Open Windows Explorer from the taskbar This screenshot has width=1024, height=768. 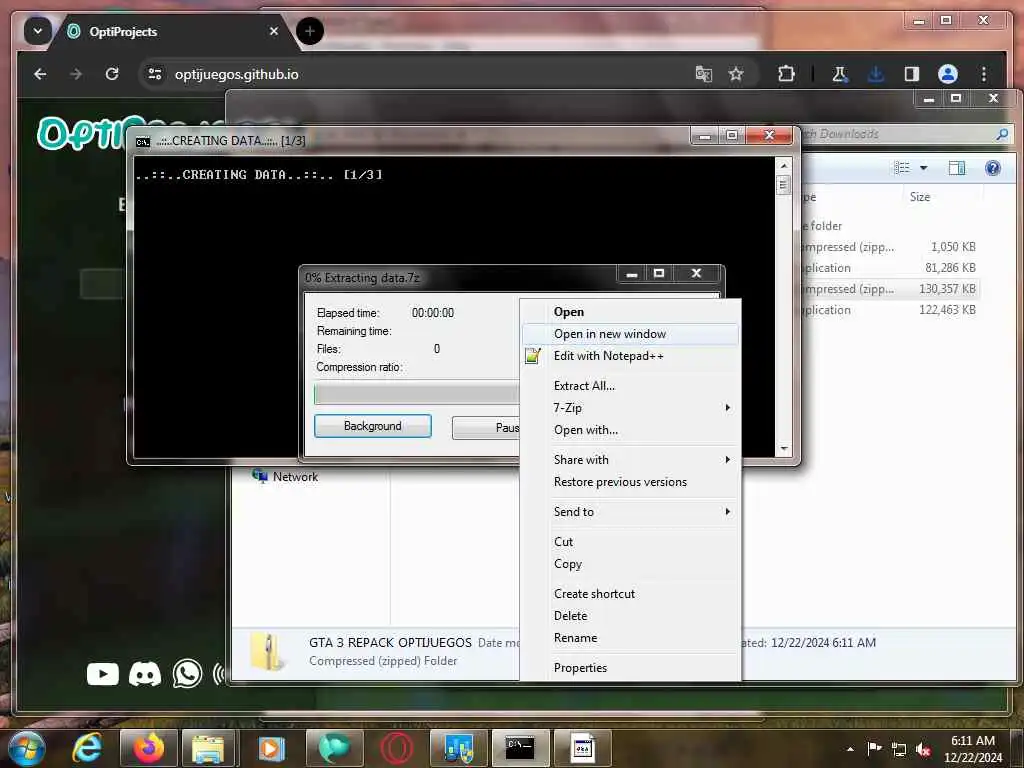208,748
